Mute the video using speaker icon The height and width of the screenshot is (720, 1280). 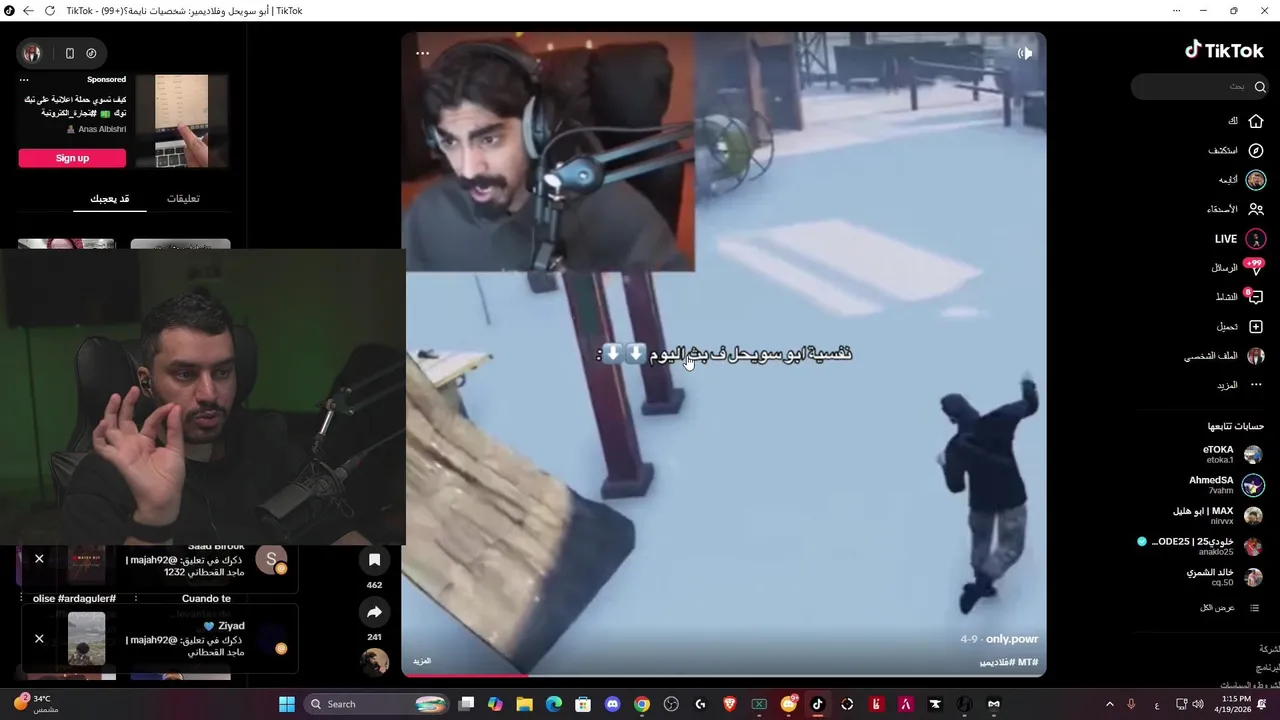tap(1025, 53)
